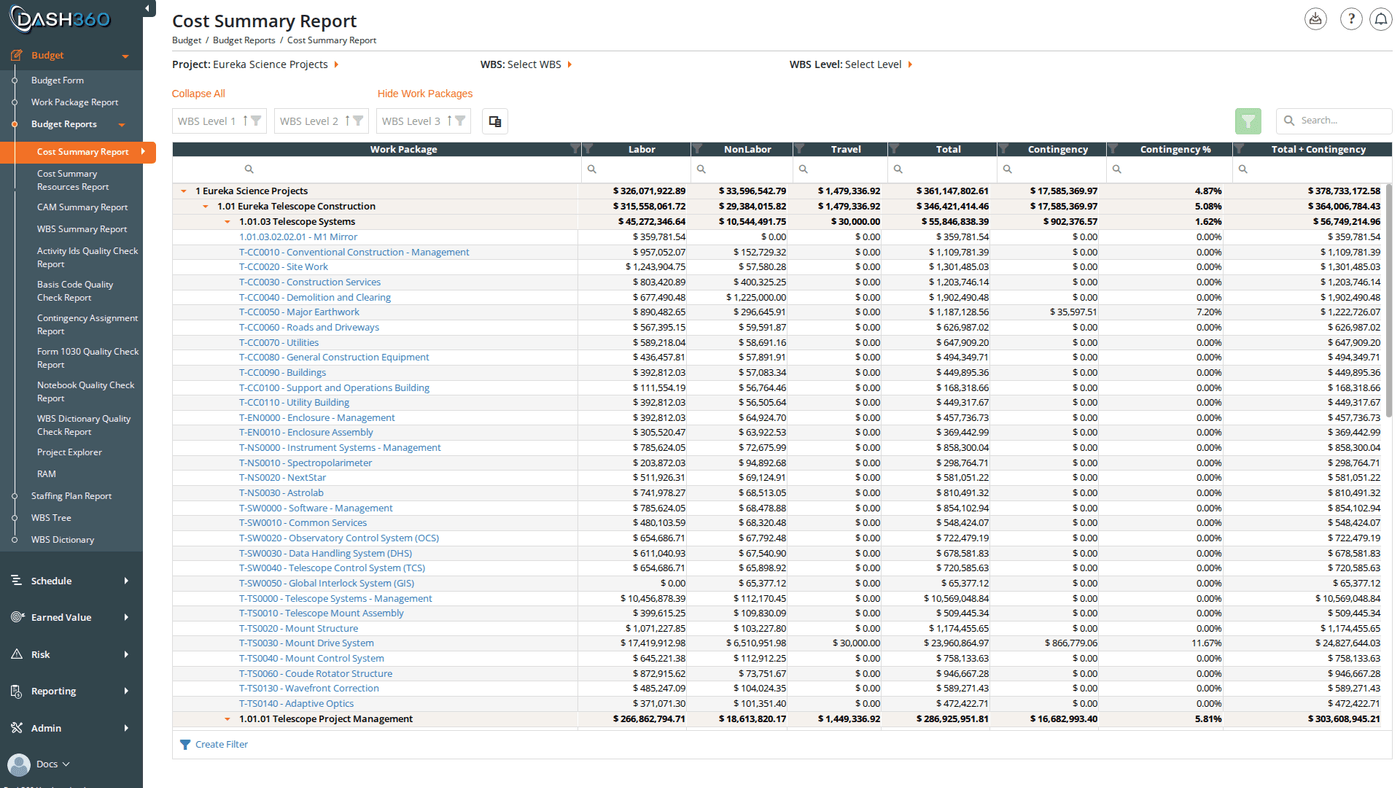This screenshot has height=788, width=1400.
Task: Collapse the 1.01 Eureka Telescope Construction row
Action: click(x=205, y=206)
